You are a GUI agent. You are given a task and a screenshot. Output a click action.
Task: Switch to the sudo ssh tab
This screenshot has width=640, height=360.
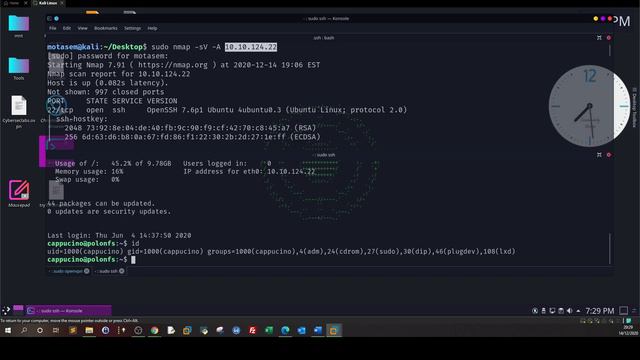click(108, 271)
